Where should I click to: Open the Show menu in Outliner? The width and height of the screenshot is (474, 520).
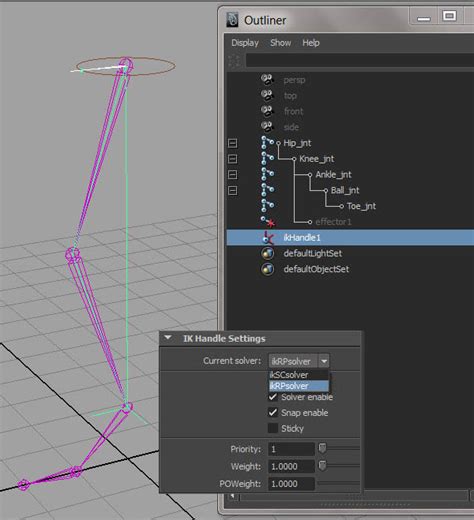click(281, 43)
